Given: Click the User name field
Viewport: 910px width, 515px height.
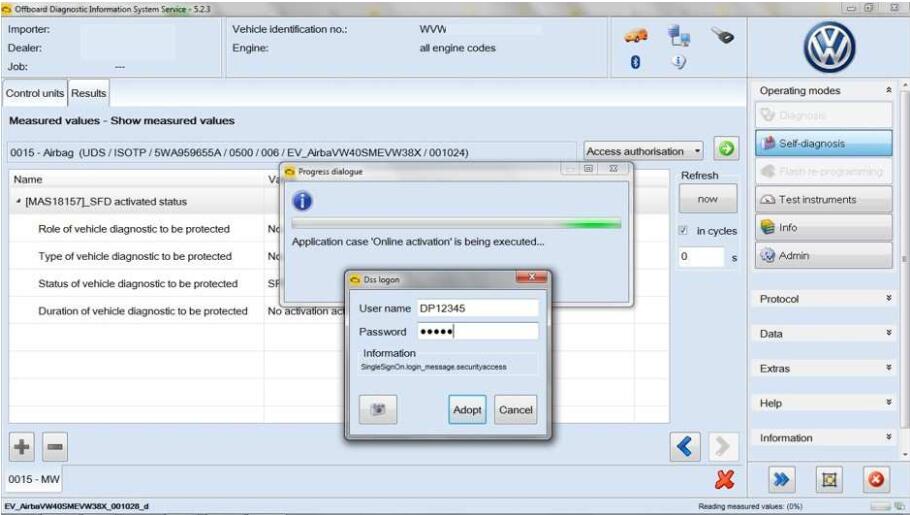Looking at the screenshot, I should click(x=478, y=308).
